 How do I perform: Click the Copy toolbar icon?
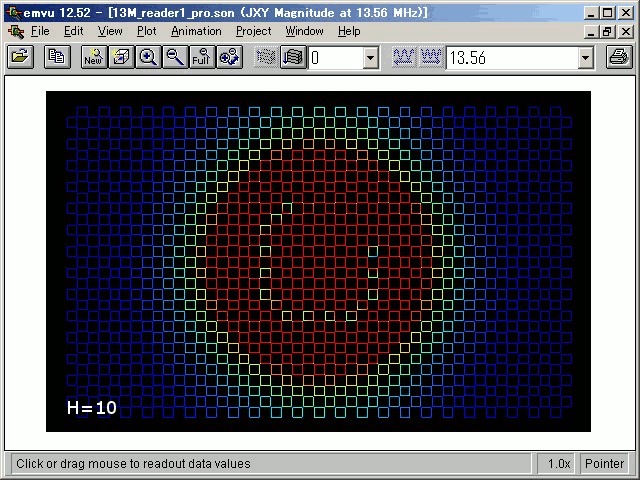(x=57, y=57)
